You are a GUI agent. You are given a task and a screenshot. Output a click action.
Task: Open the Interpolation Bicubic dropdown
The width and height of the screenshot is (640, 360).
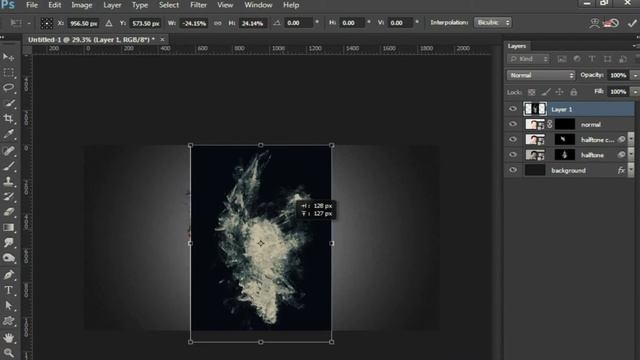(493, 22)
